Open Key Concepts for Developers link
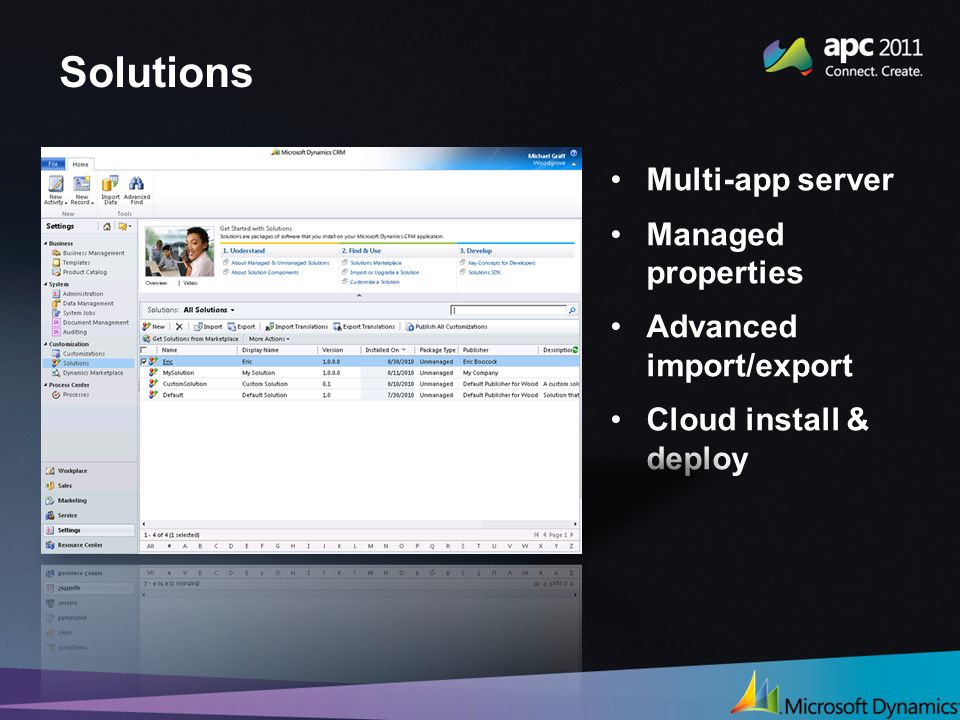The height and width of the screenshot is (720, 960). pyautogui.click(x=501, y=263)
